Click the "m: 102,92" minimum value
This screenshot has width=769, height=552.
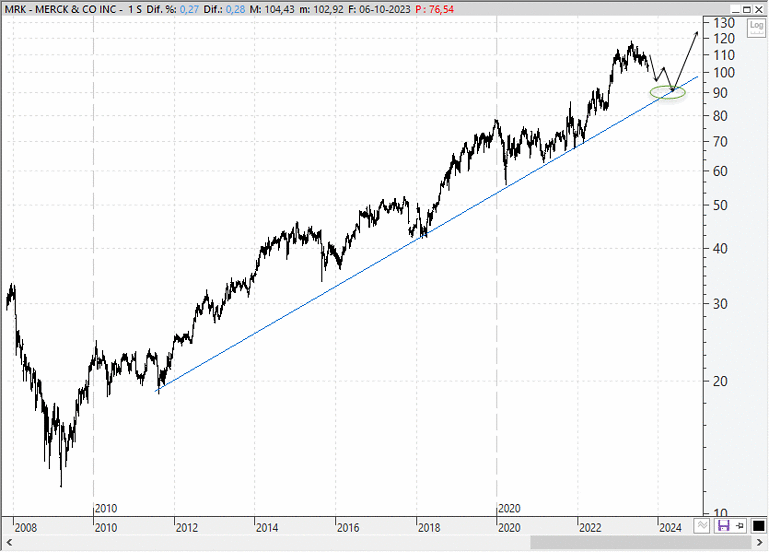point(322,9)
